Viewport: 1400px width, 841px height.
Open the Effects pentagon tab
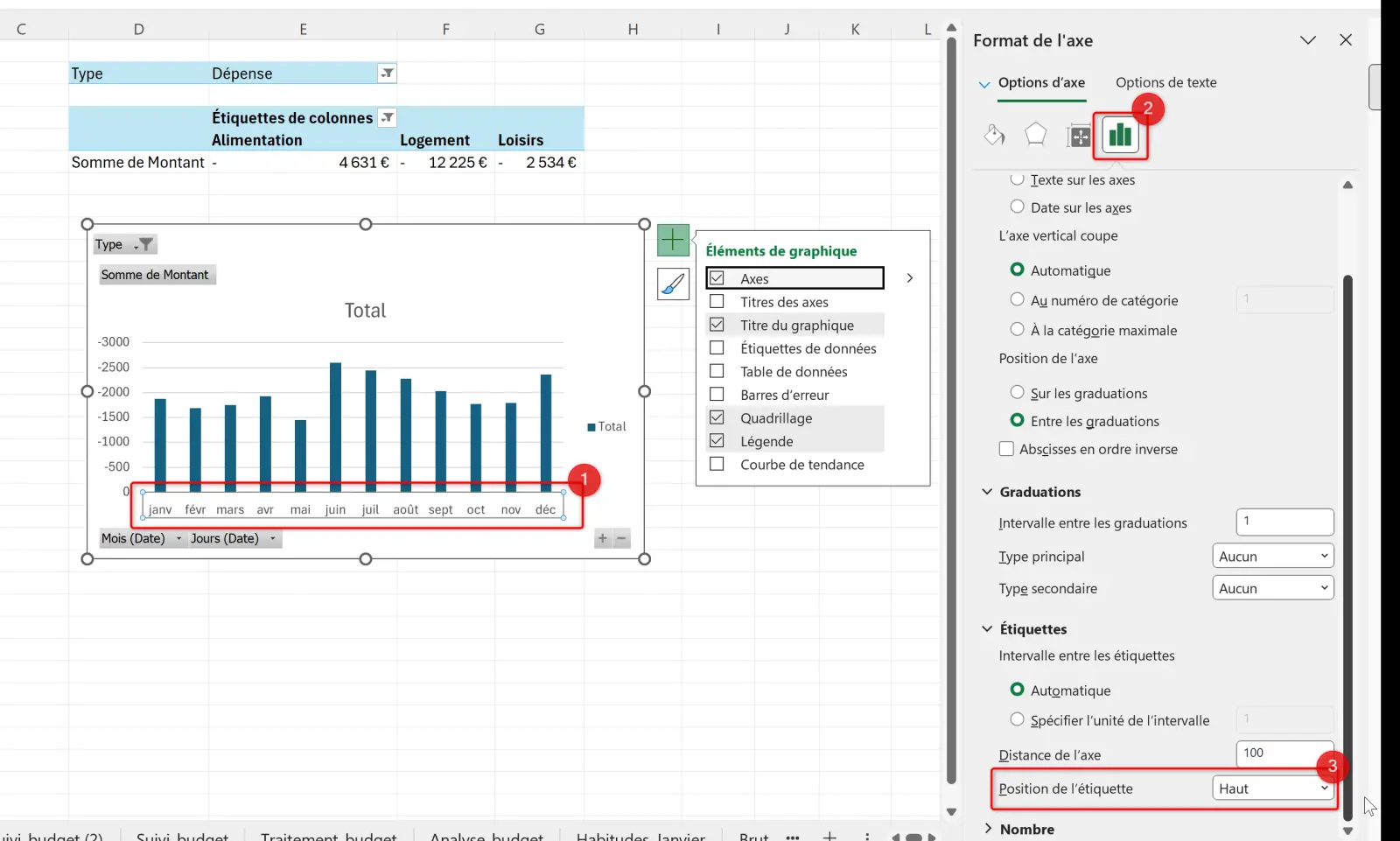click(1035, 135)
